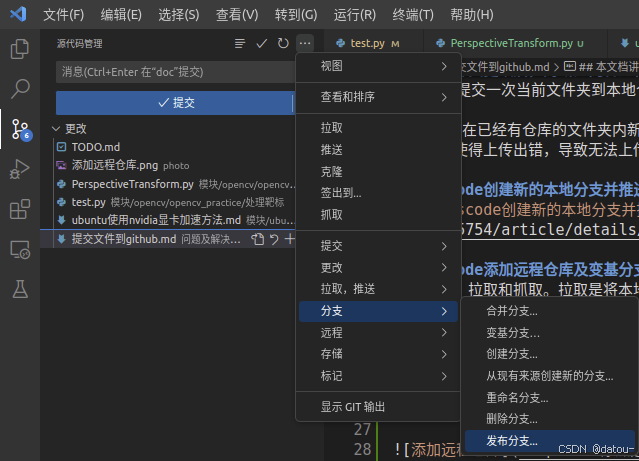Expand the 更改 submenu in menu
This screenshot has height=461, width=639.
(x=378, y=268)
